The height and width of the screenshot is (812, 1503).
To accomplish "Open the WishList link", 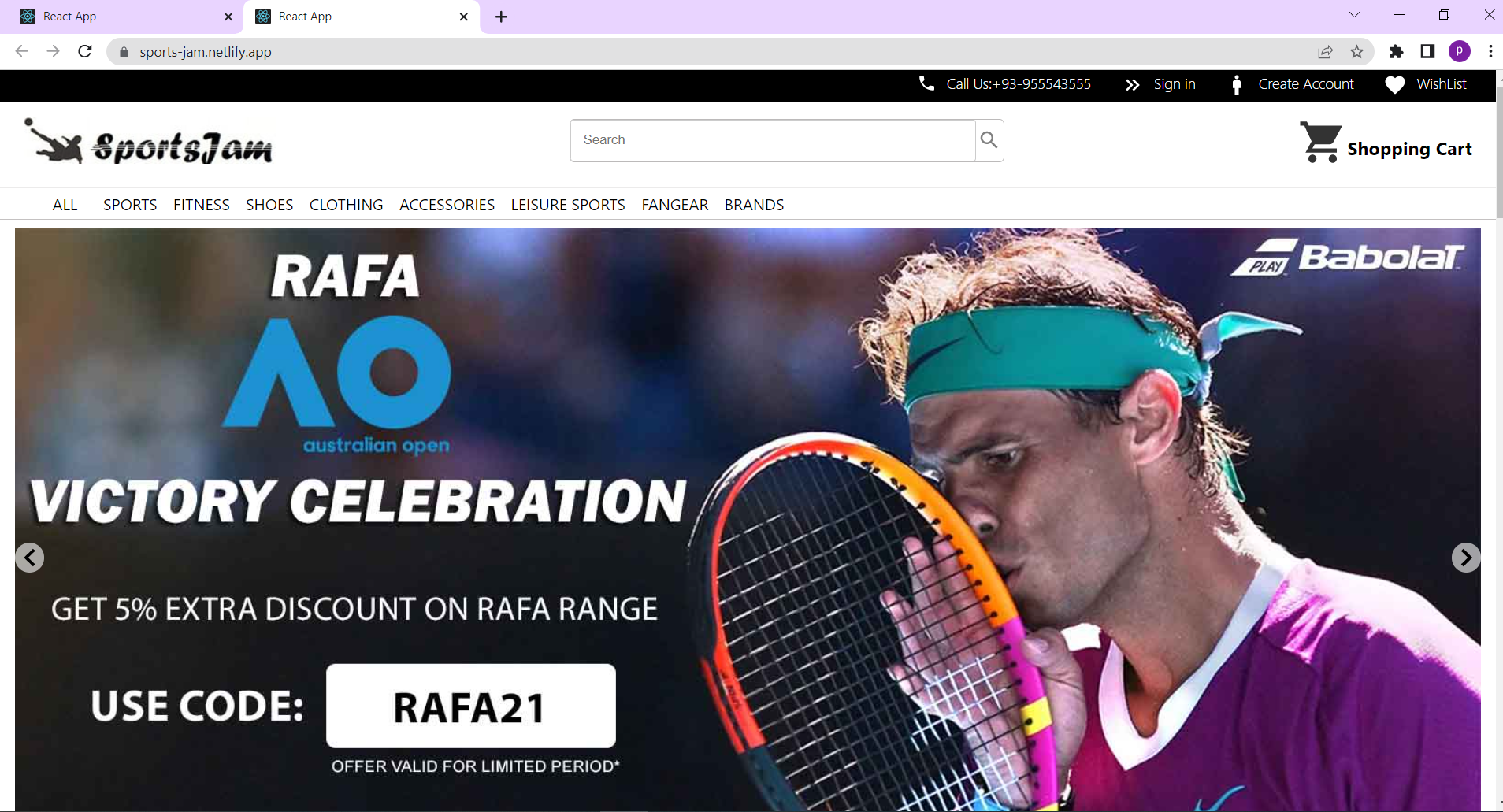I will click(x=1442, y=84).
